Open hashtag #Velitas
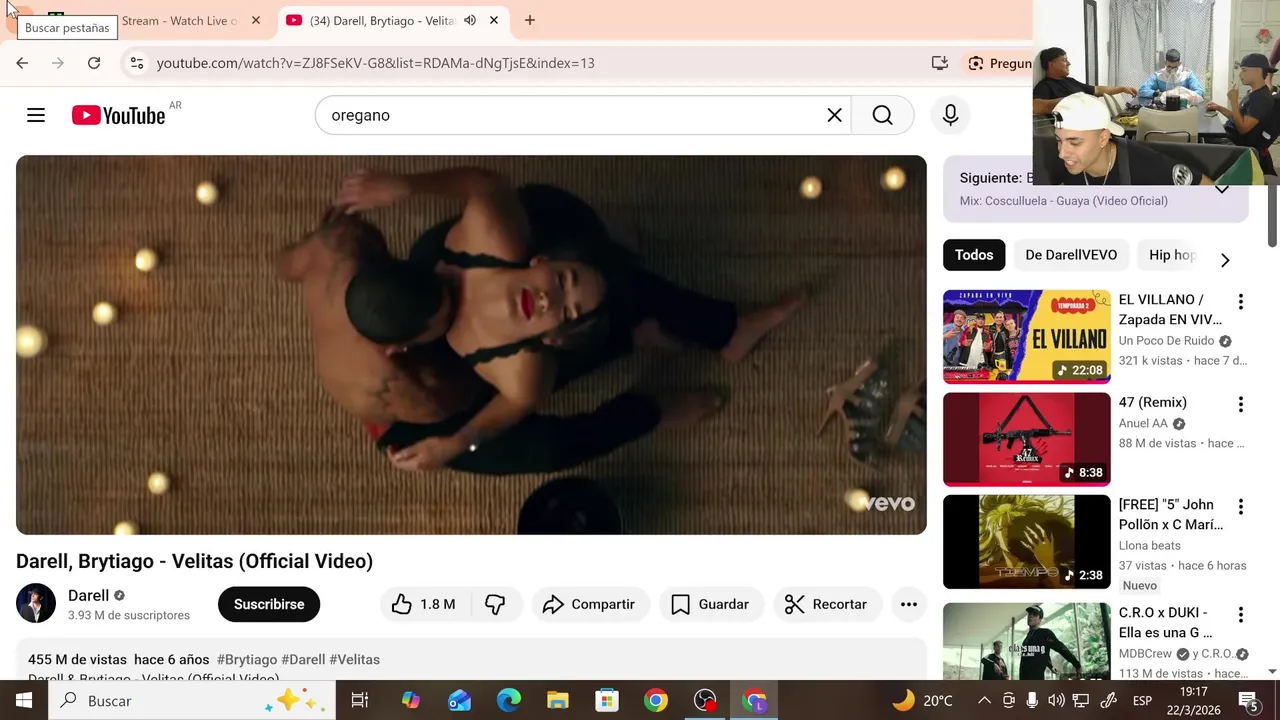 tap(354, 660)
